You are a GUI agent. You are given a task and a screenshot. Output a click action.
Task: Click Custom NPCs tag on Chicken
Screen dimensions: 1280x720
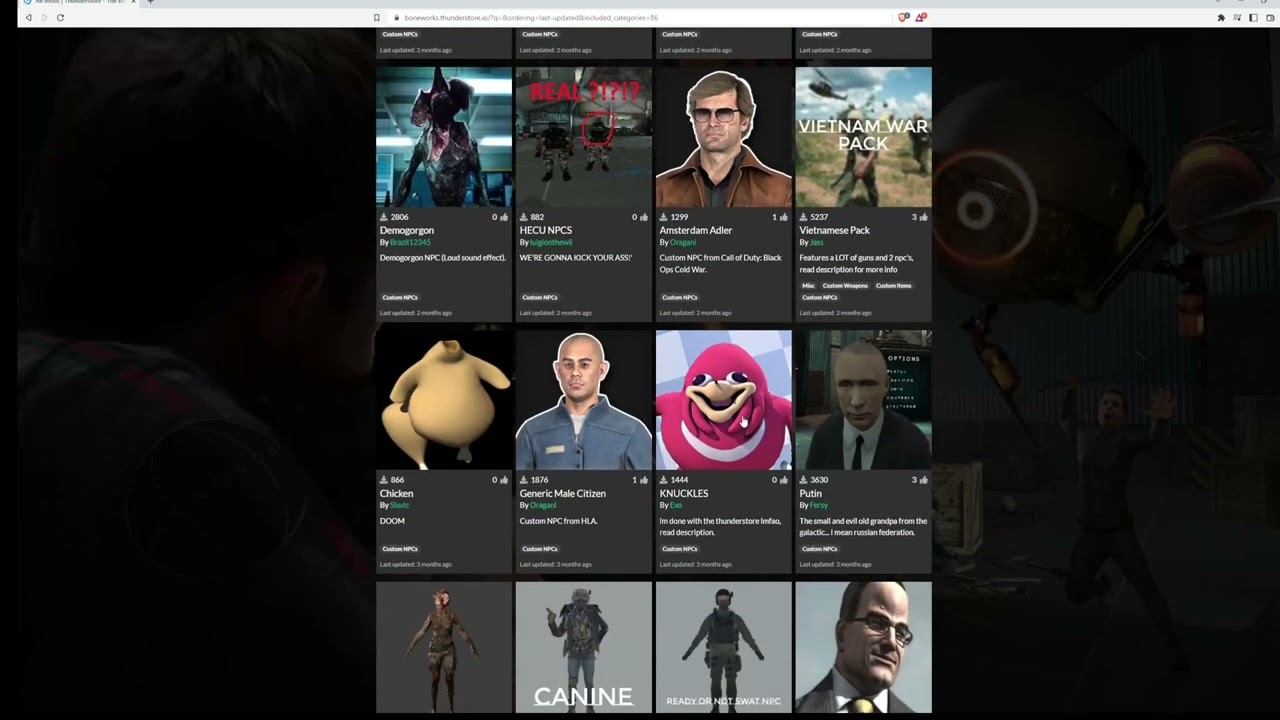click(399, 548)
